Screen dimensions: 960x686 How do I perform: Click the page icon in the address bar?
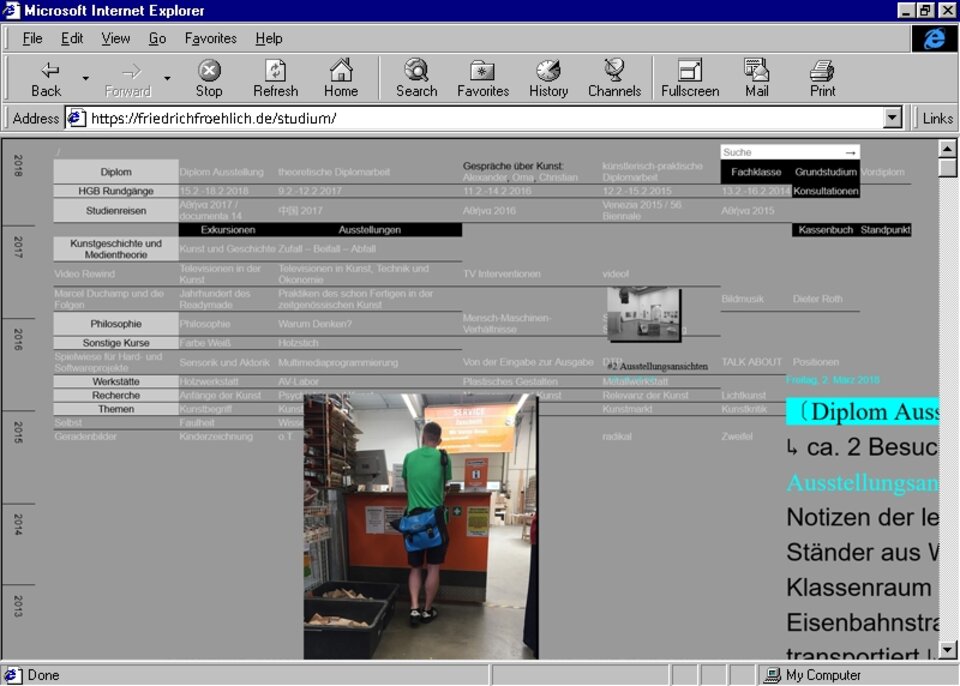(x=76, y=118)
